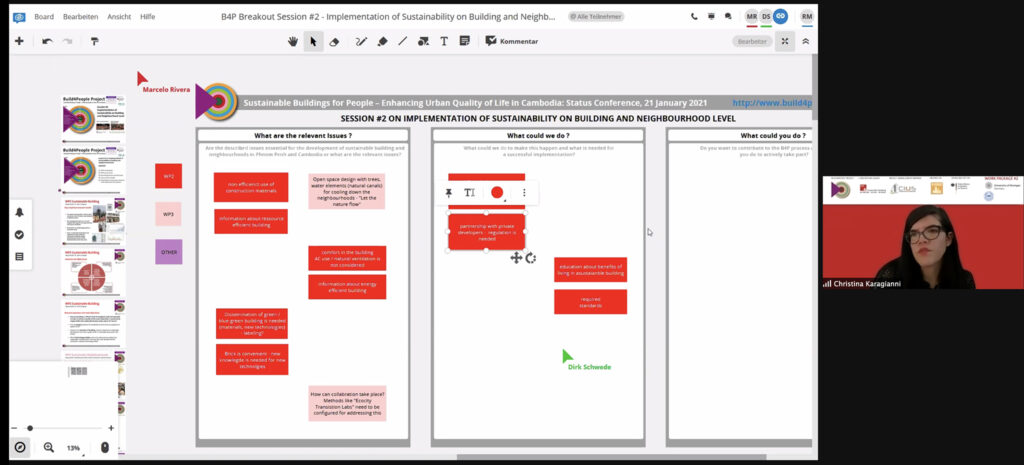
Task: Click the Bearbeiter button
Action: pyautogui.click(x=751, y=41)
